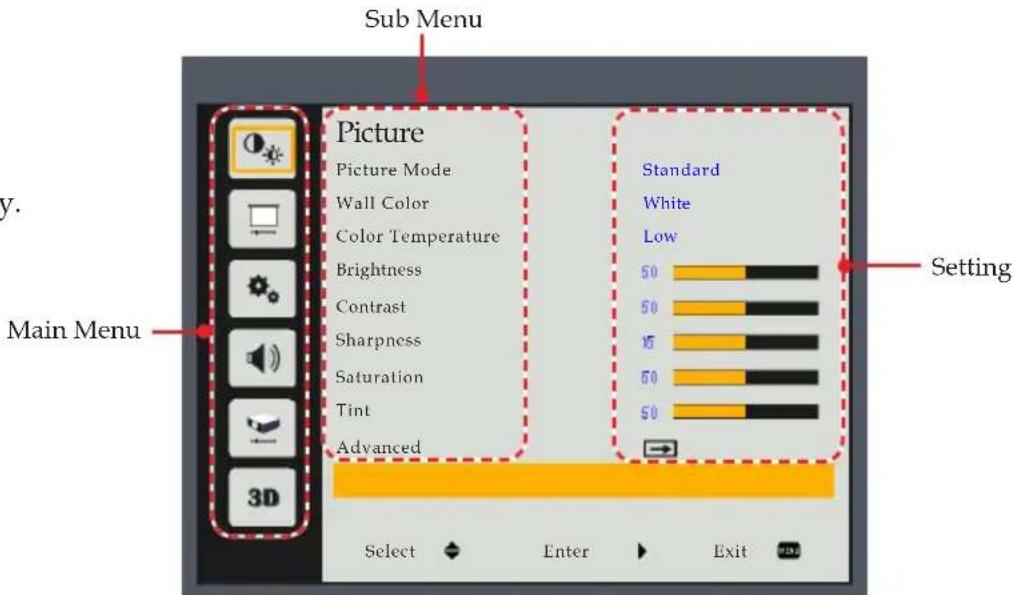
Task: Click the Picture heading text
Action: (x=380, y=133)
